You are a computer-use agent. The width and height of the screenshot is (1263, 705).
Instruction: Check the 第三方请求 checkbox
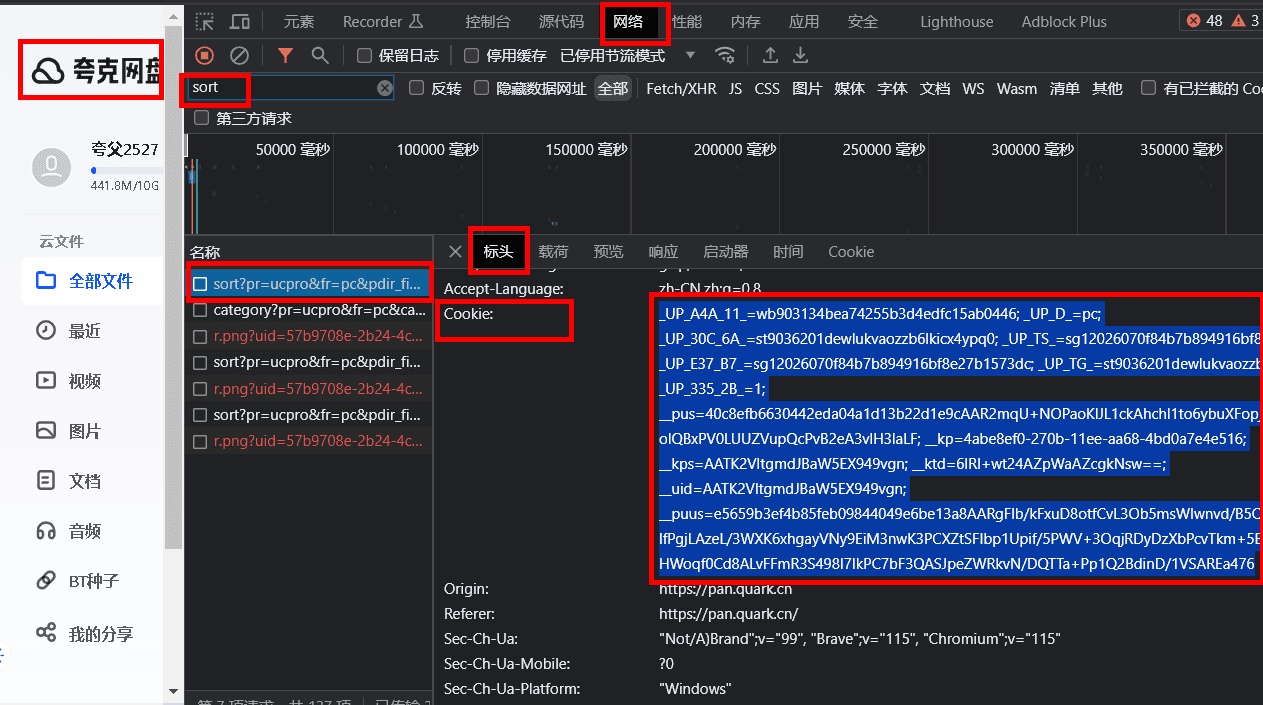tap(202, 118)
